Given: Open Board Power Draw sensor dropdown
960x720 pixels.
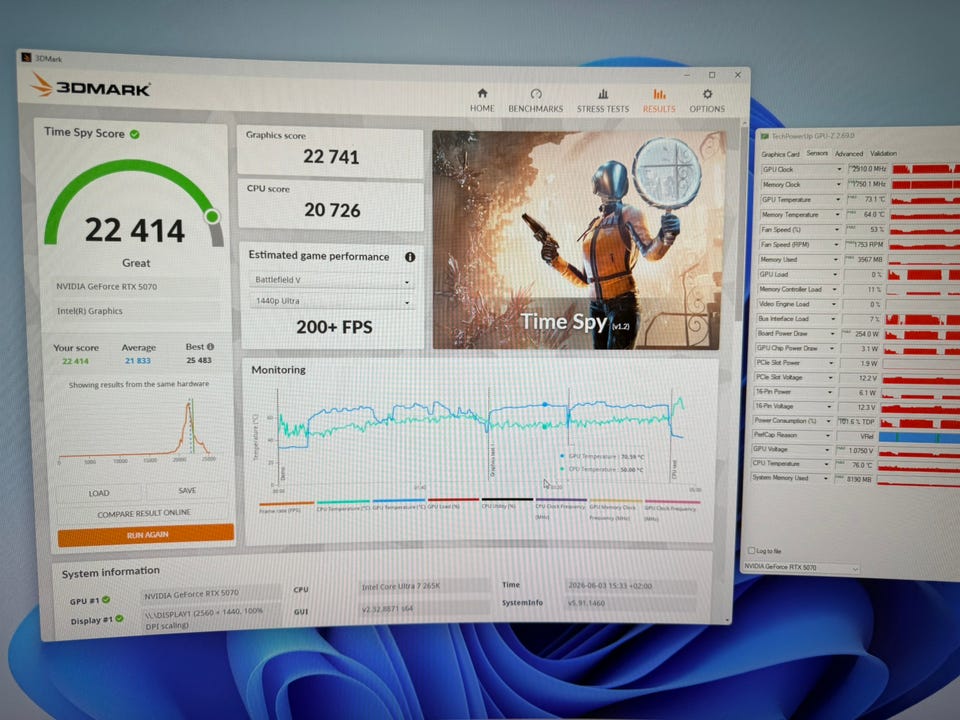Looking at the screenshot, I should 832,334.
